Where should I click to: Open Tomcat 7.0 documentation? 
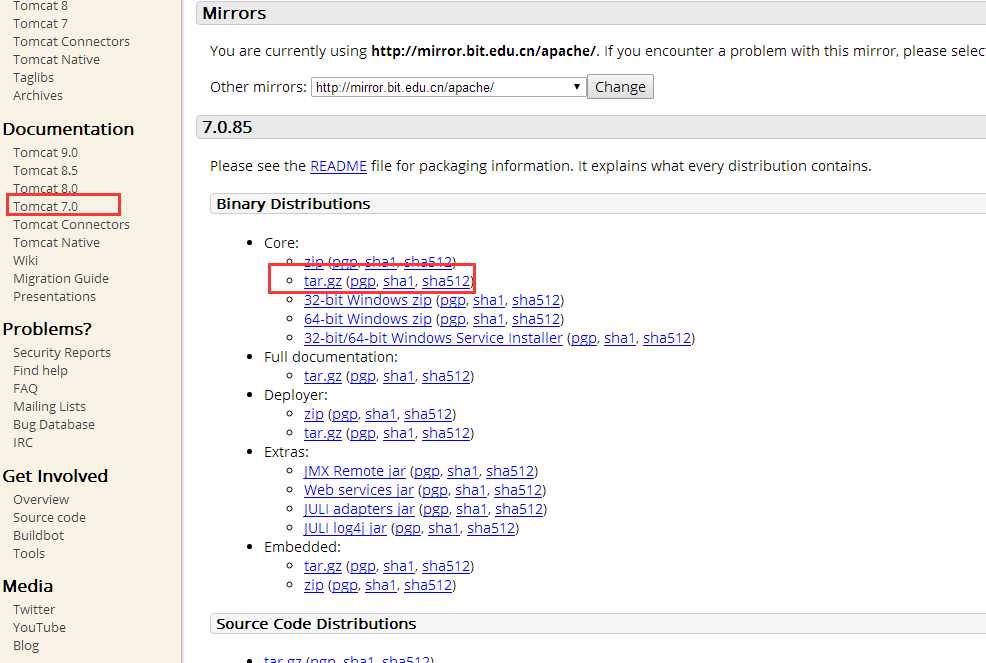pos(45,206)
